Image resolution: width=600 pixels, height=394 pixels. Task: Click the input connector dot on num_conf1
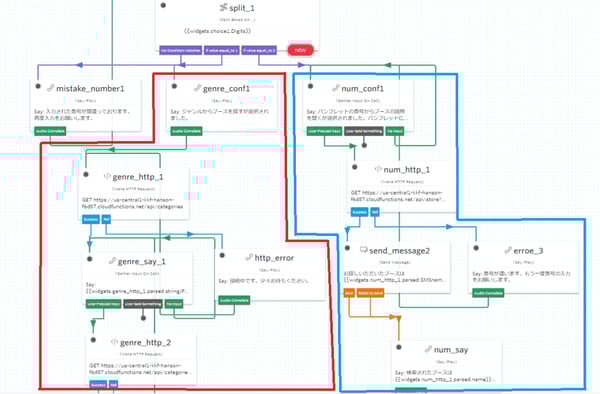(311, 86)
